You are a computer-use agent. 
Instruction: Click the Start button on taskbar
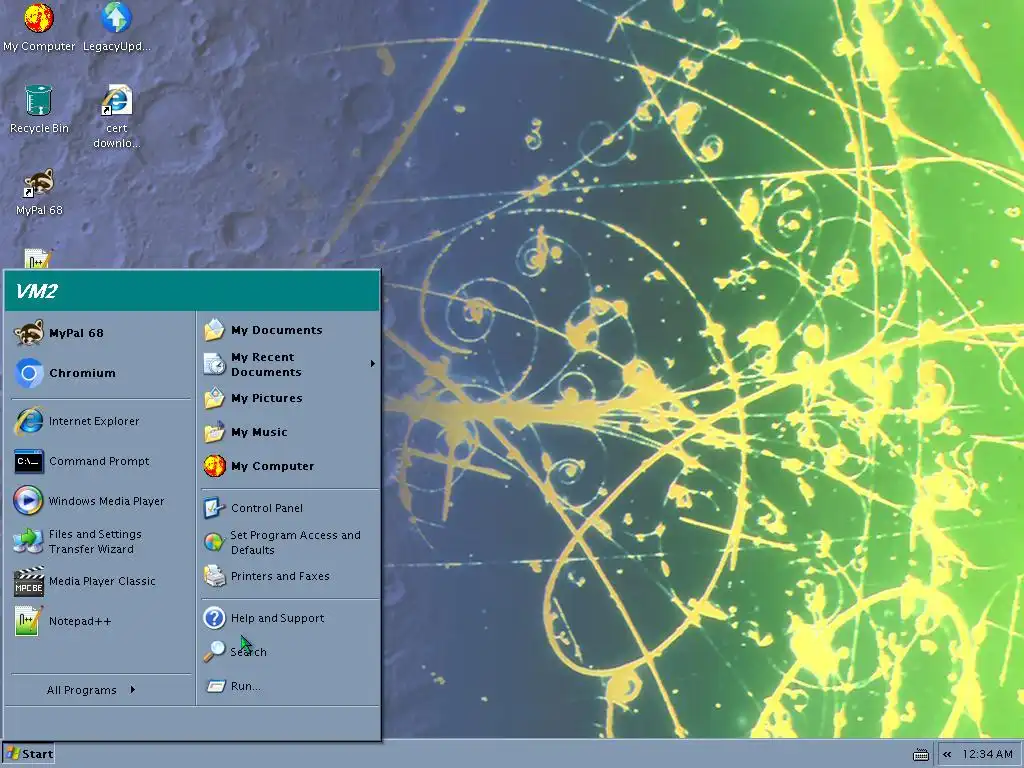coord(28,754)
